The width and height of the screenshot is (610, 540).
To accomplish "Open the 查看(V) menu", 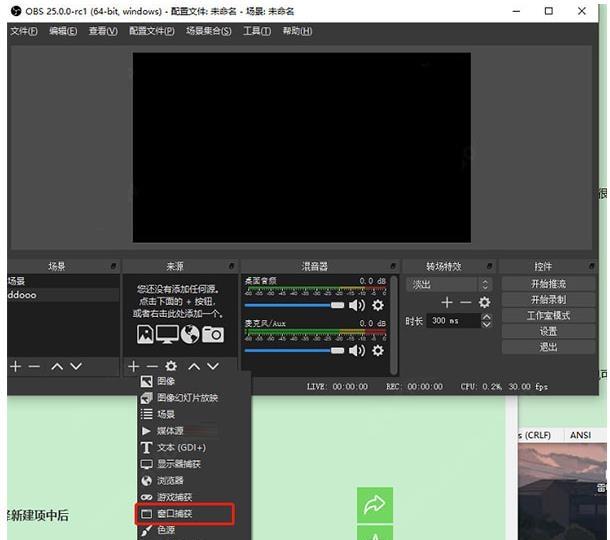I will coord(103,31).
